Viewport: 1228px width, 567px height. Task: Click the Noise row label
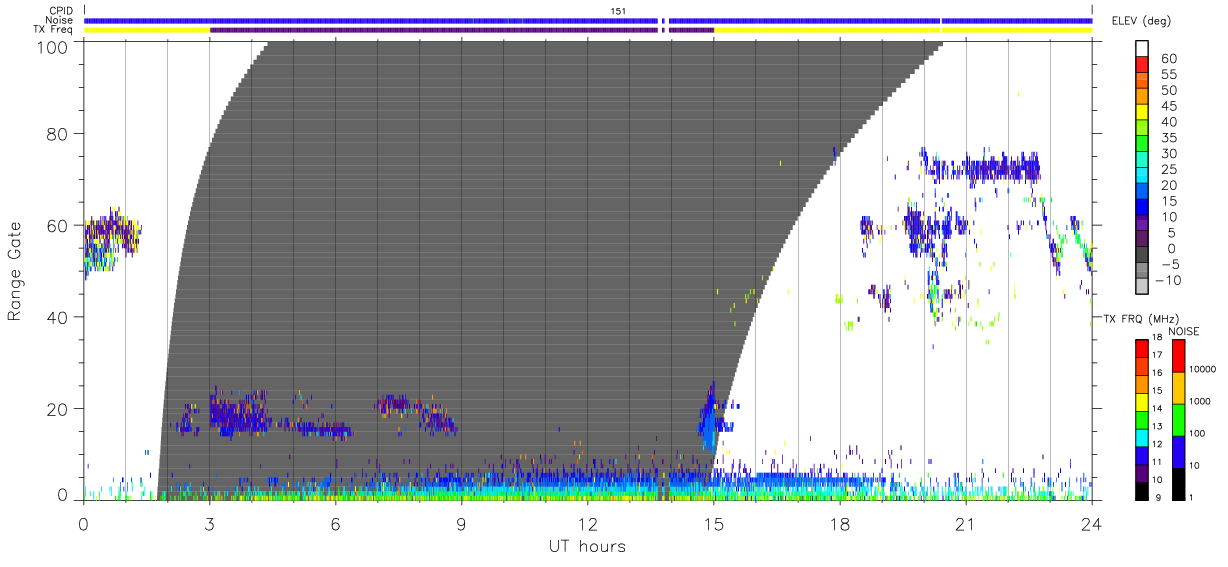(60, 20)
